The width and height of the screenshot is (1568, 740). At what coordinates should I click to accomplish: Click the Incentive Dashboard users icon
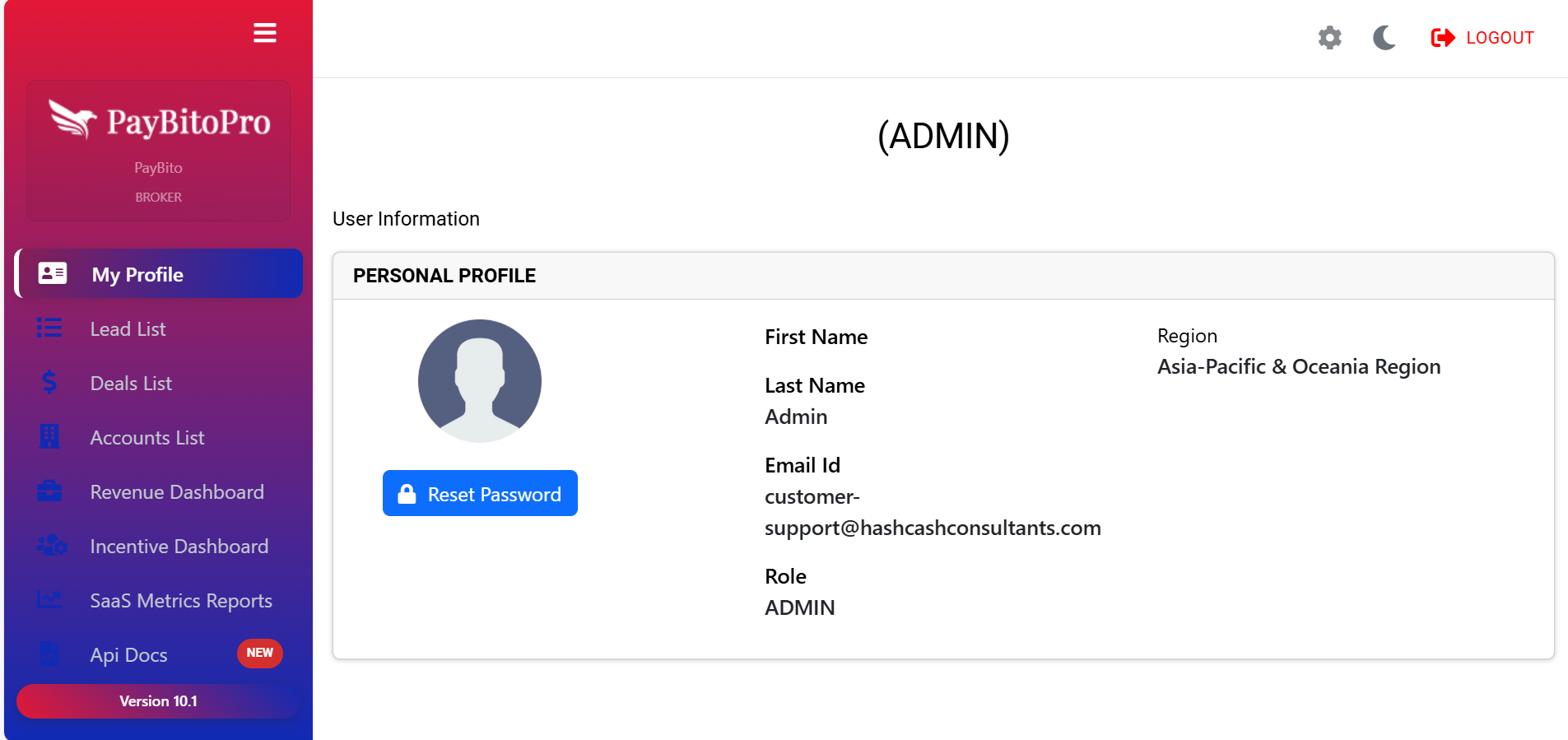[51, 546]
